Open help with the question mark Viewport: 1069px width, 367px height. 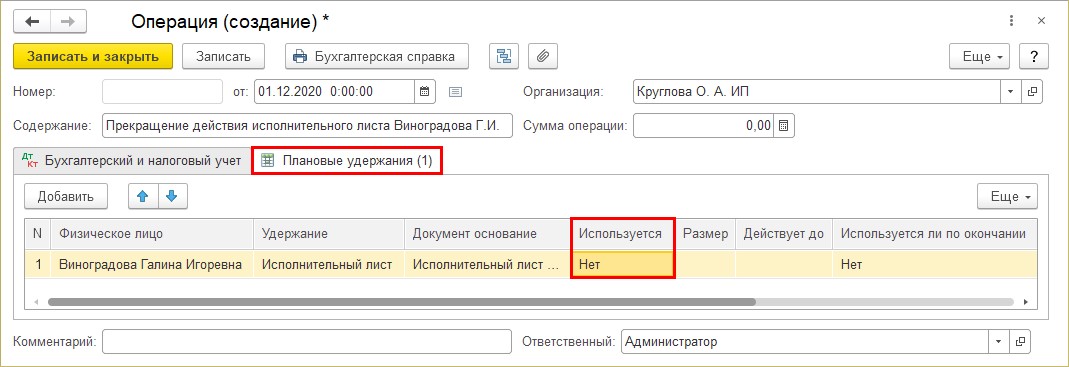(x=1034, y=57)
